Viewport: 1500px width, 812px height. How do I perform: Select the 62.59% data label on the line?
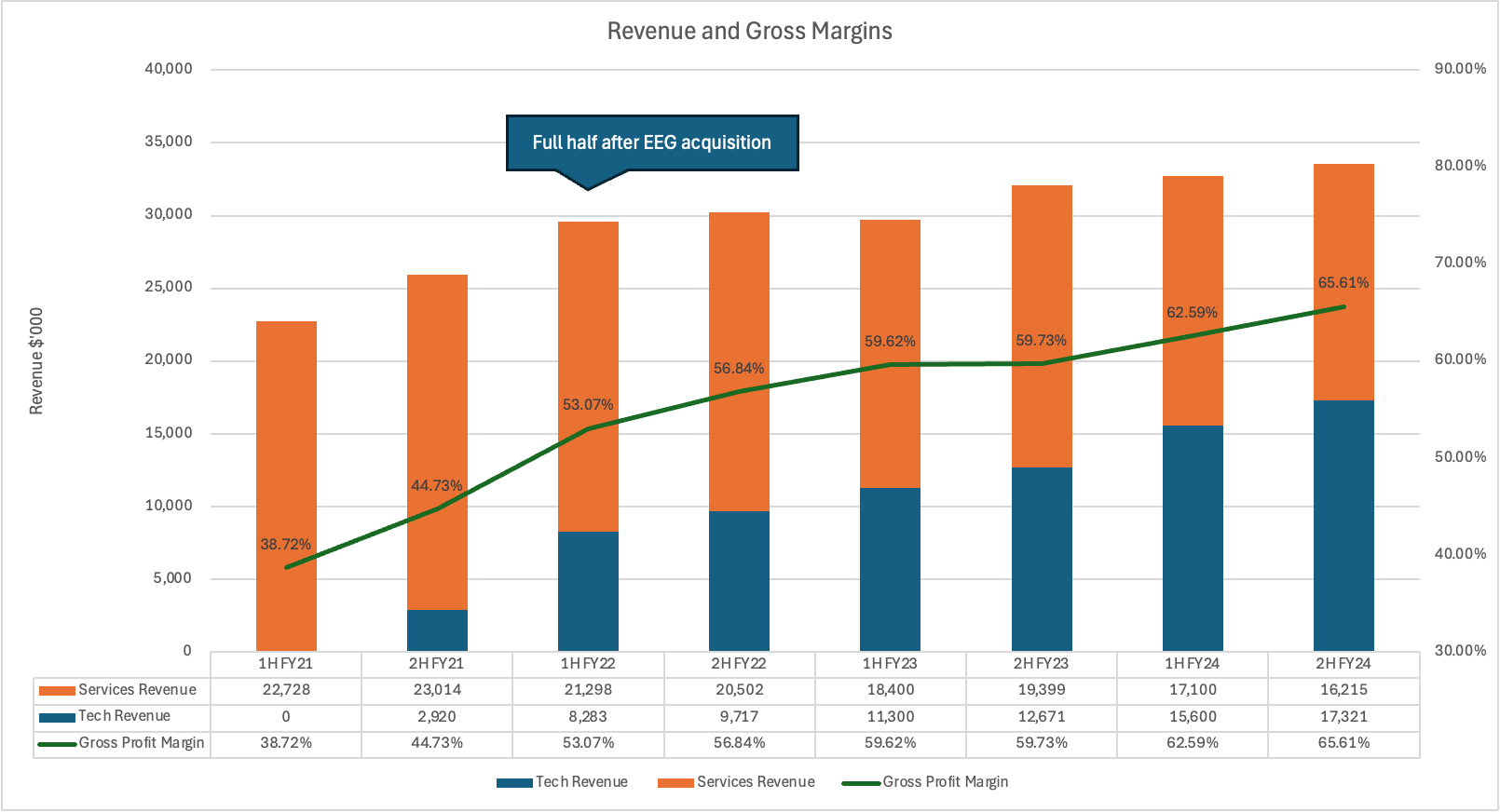[1192, 312]
